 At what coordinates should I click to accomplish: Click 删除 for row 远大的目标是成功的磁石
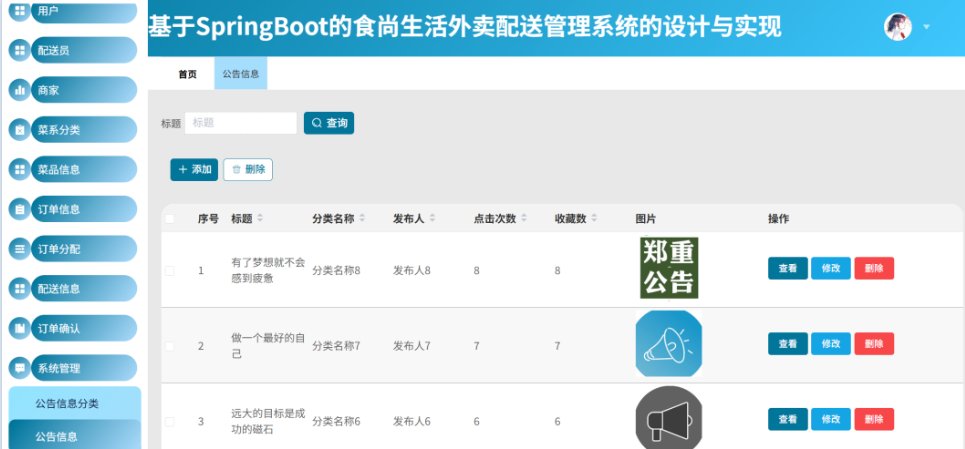[x=874, y=419]
